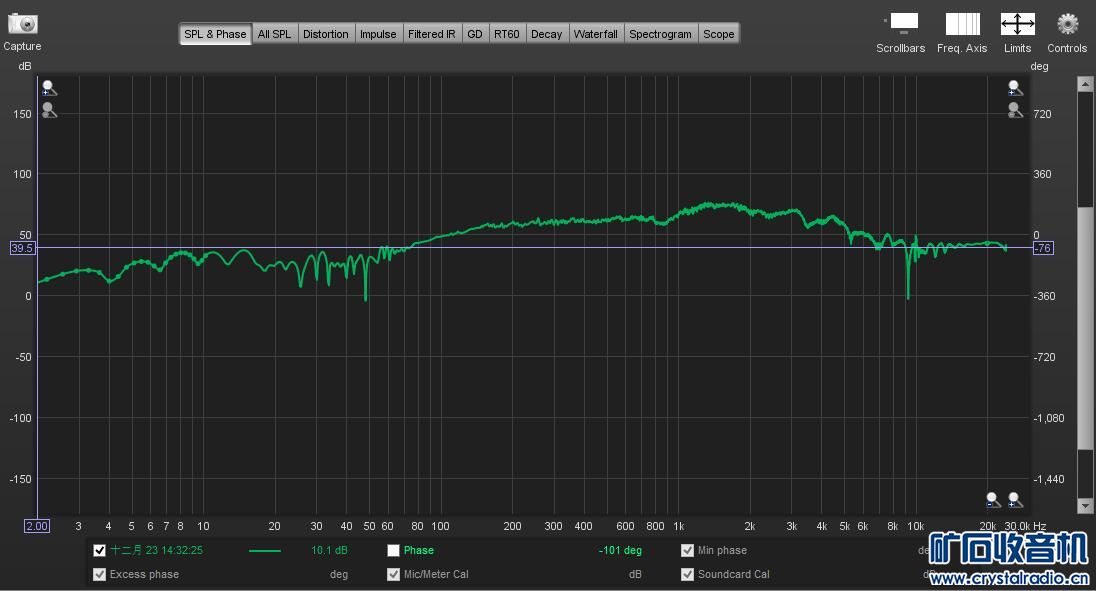1096x591 pixels.
Task: Toggle the Mic/Meter Cal checkbox
Action: pyautogui.click(x=394, y=574)
